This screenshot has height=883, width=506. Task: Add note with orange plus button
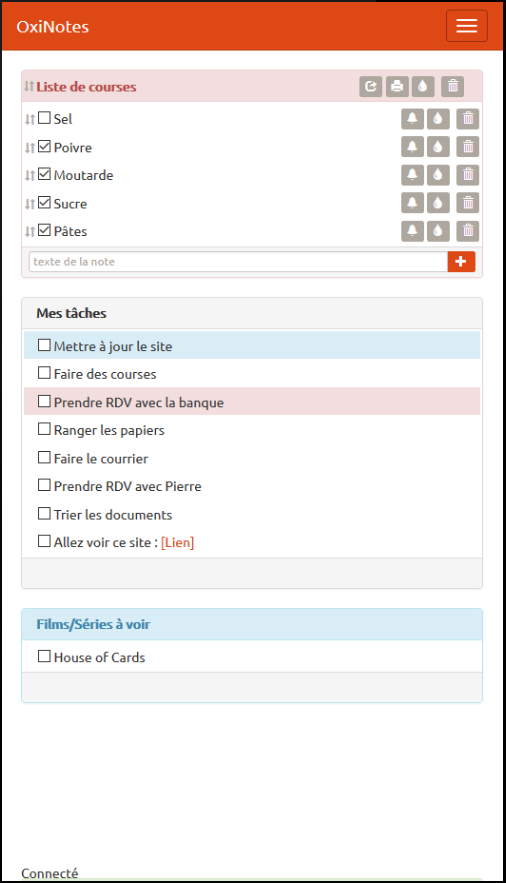point(462,262)
